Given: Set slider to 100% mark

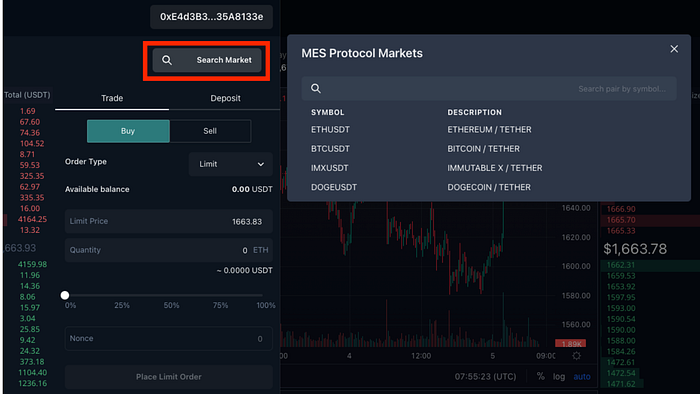Looking at the screenshot, I should [266, 305].
